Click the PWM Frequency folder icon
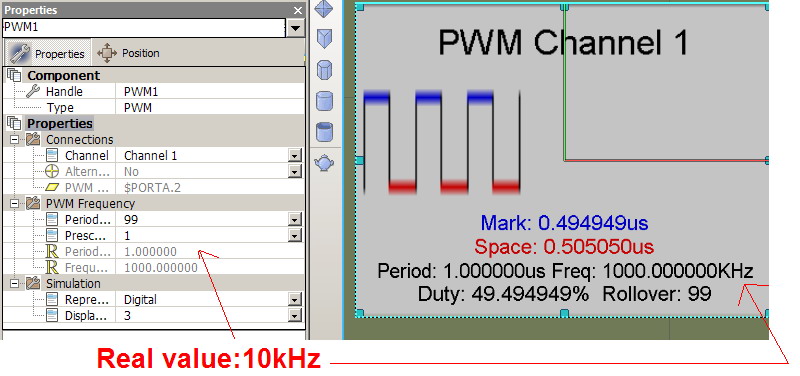 pyautogui.click(x=33, y=203)
